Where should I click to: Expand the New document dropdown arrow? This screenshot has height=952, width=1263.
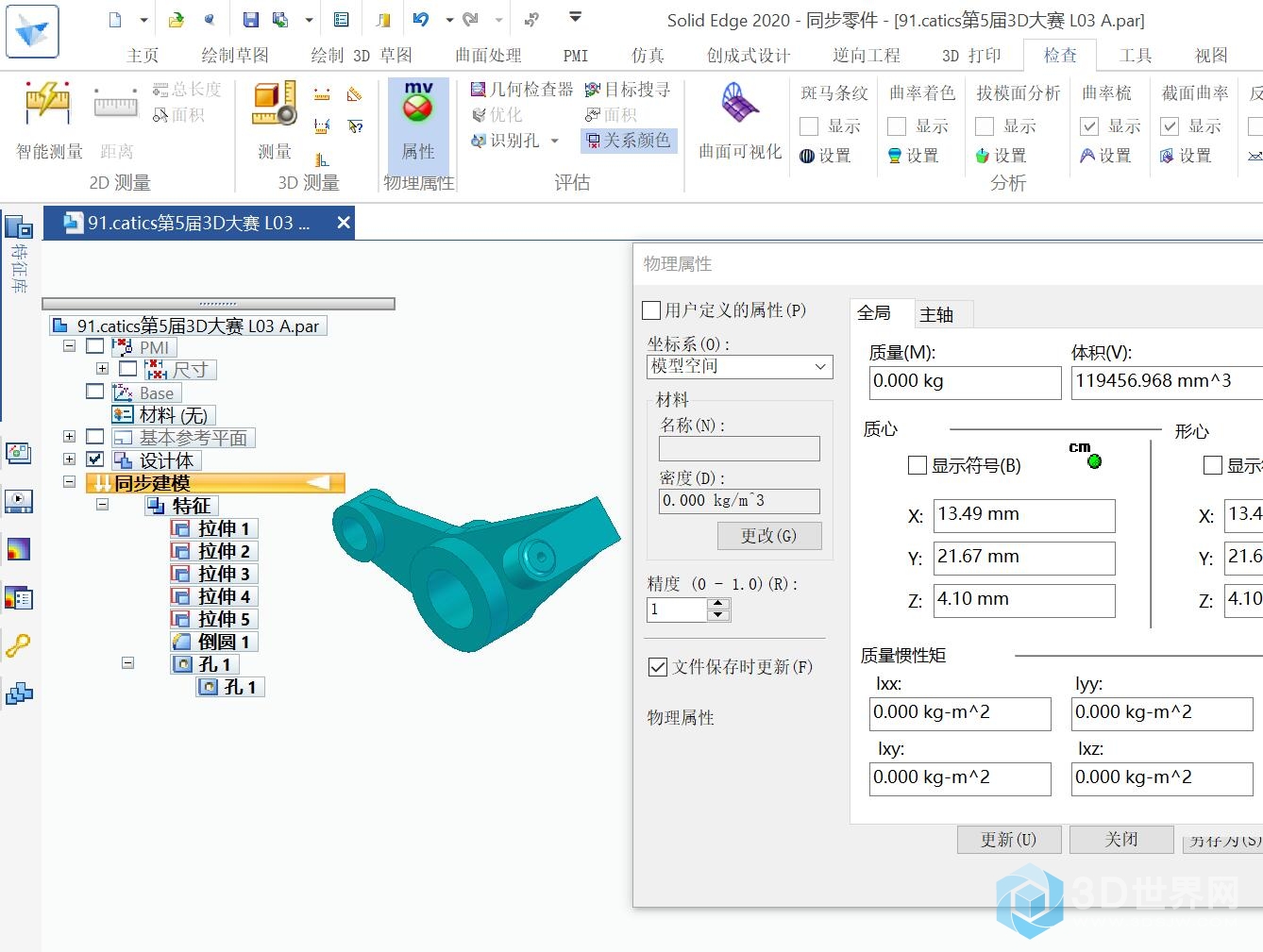pos(143,20)
